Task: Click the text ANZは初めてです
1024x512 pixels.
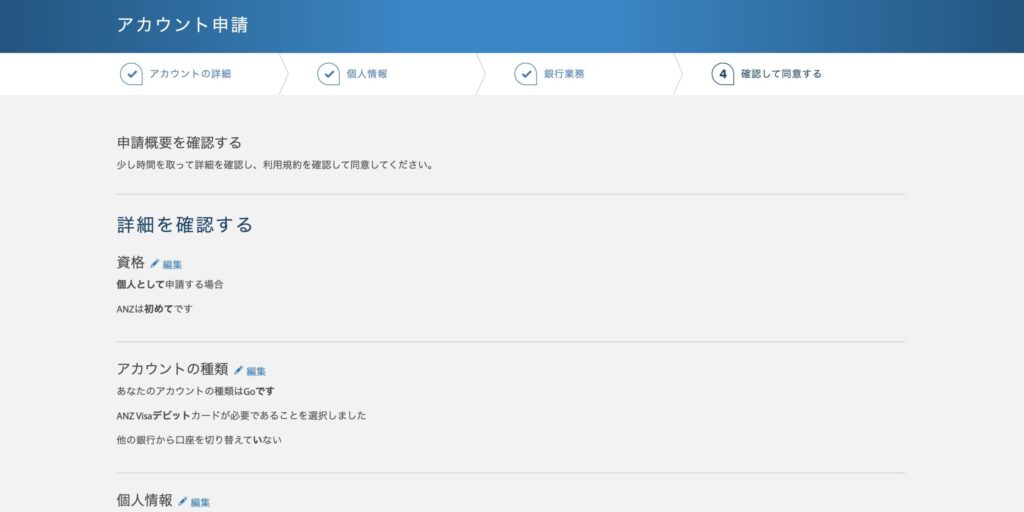Action: 155,309
